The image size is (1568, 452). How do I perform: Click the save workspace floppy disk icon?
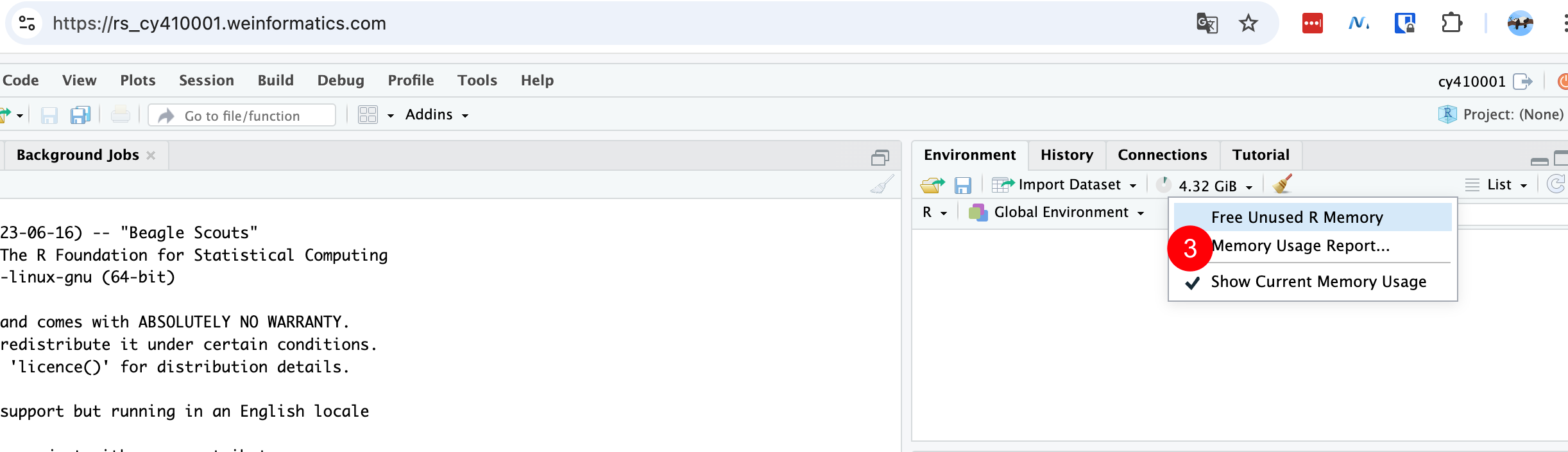point(962,186)
